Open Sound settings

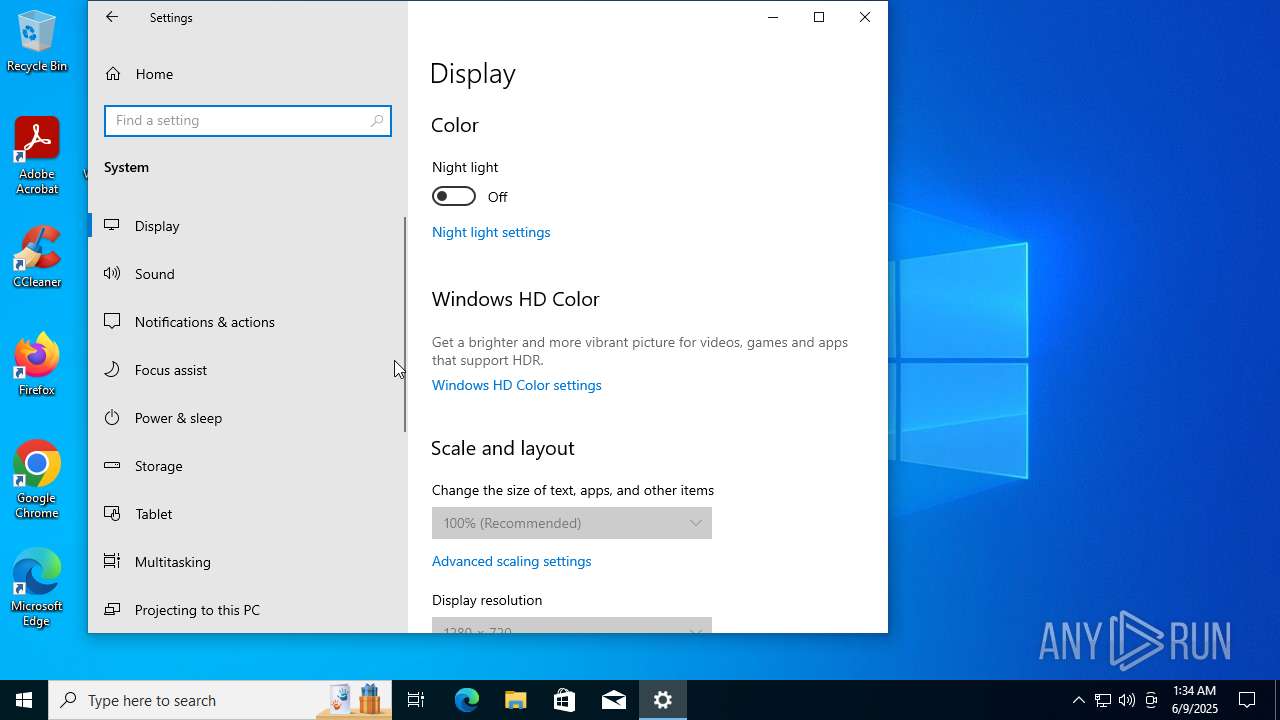246,274
